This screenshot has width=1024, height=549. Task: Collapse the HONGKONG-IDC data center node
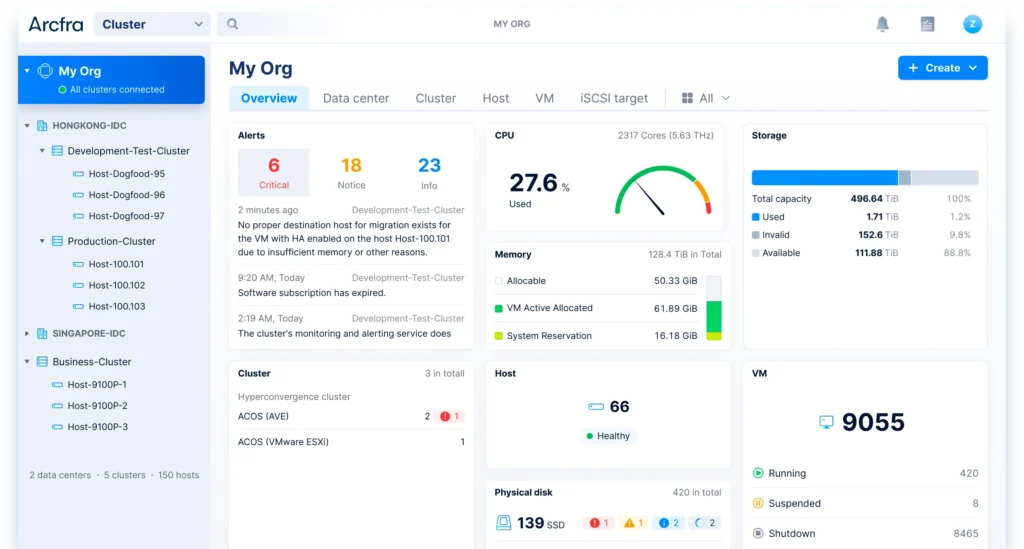point(27,126)
